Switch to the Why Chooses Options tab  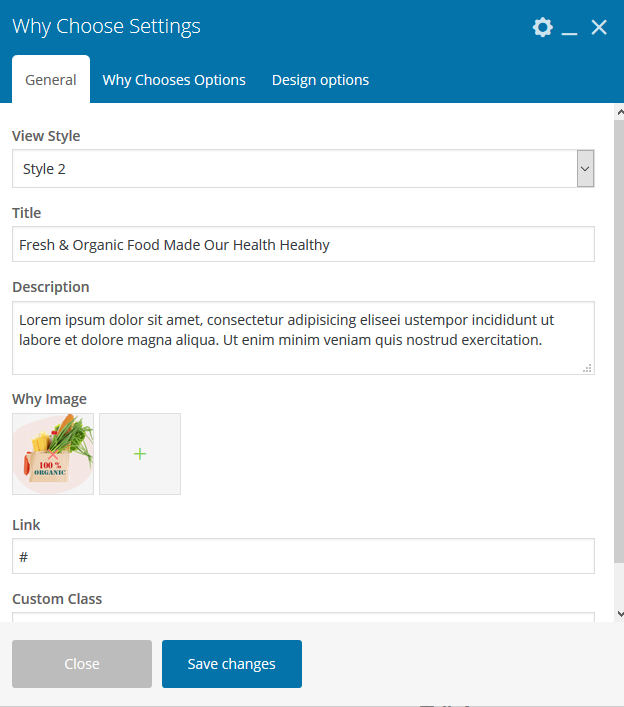tap(174, 80)
